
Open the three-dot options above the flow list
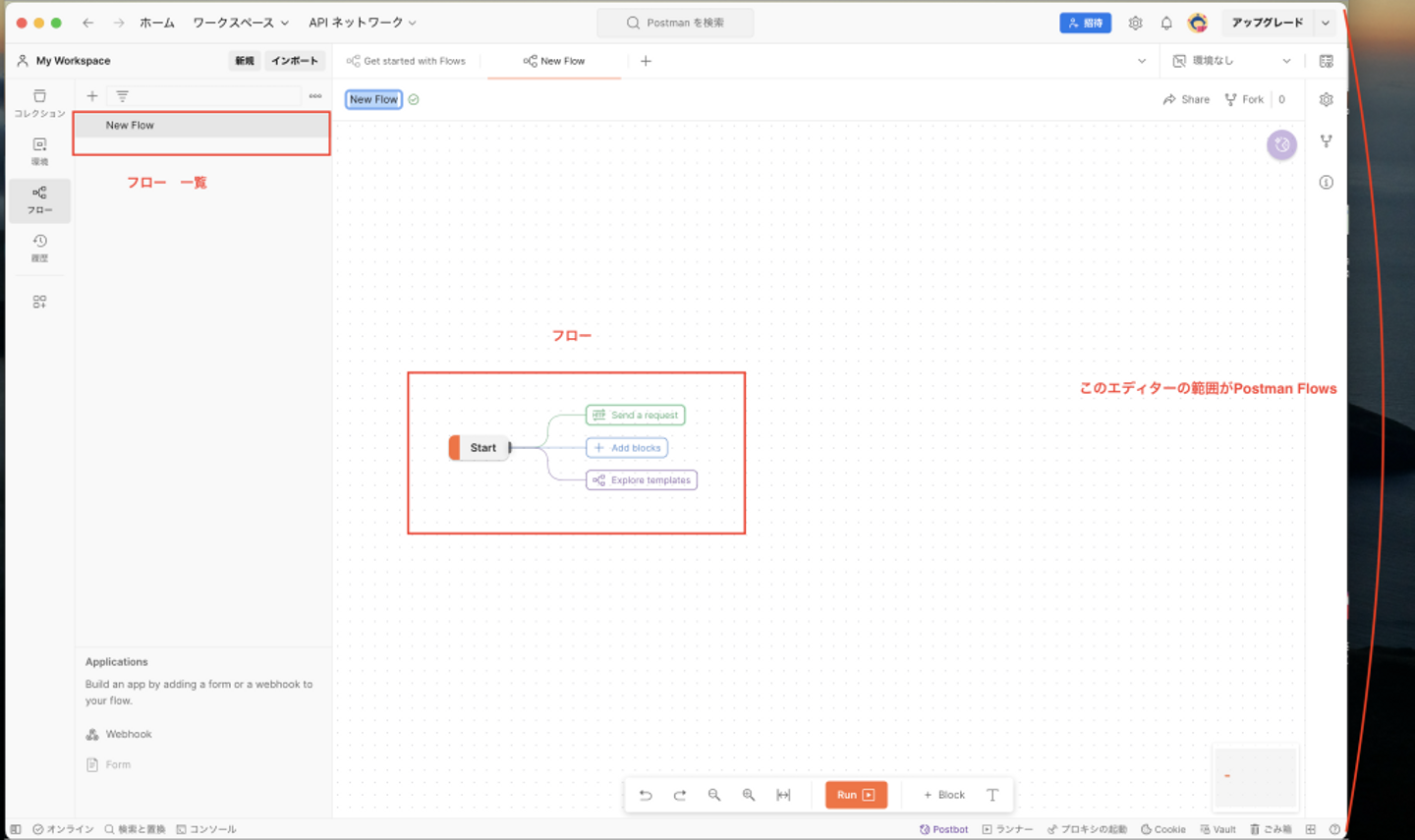coord(315,96)
